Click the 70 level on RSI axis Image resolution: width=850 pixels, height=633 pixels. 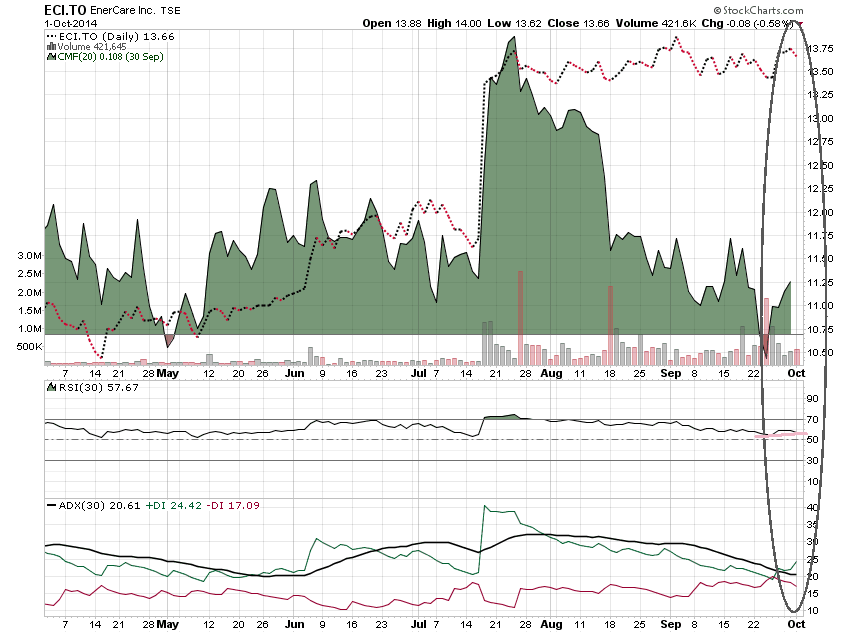point(812,419)
